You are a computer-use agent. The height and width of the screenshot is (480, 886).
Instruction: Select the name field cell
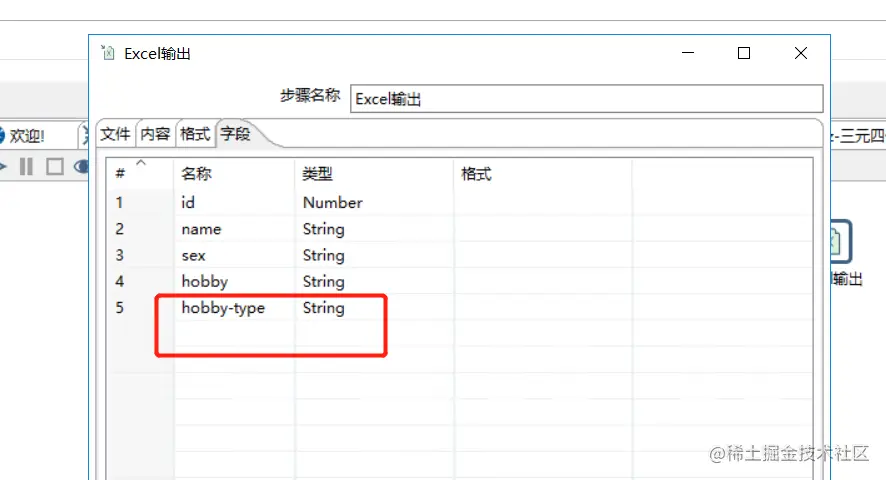pyautogui.click(x=234, y=229)
